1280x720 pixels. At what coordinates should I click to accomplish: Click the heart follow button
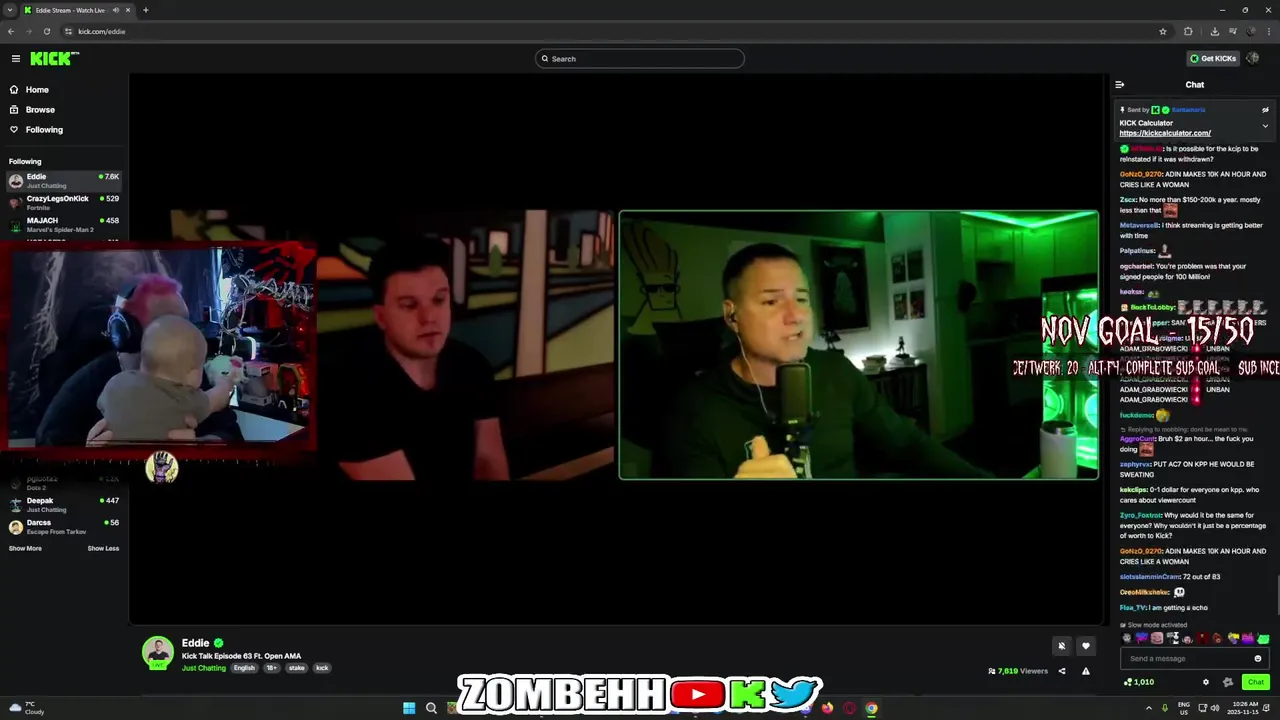click(x=1086, y=646)
